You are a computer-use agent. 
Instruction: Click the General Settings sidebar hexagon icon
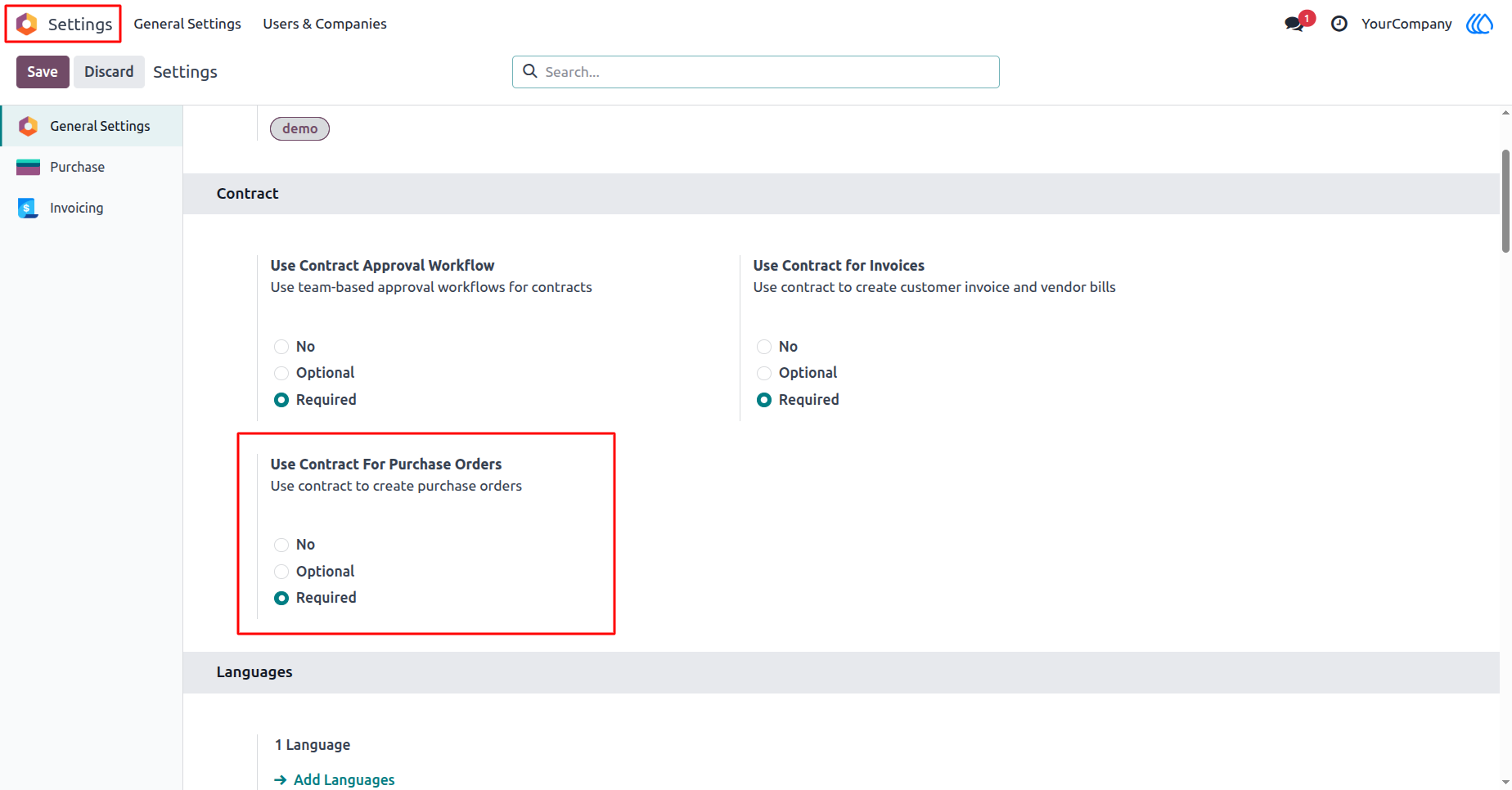click(x=28, y=126)
